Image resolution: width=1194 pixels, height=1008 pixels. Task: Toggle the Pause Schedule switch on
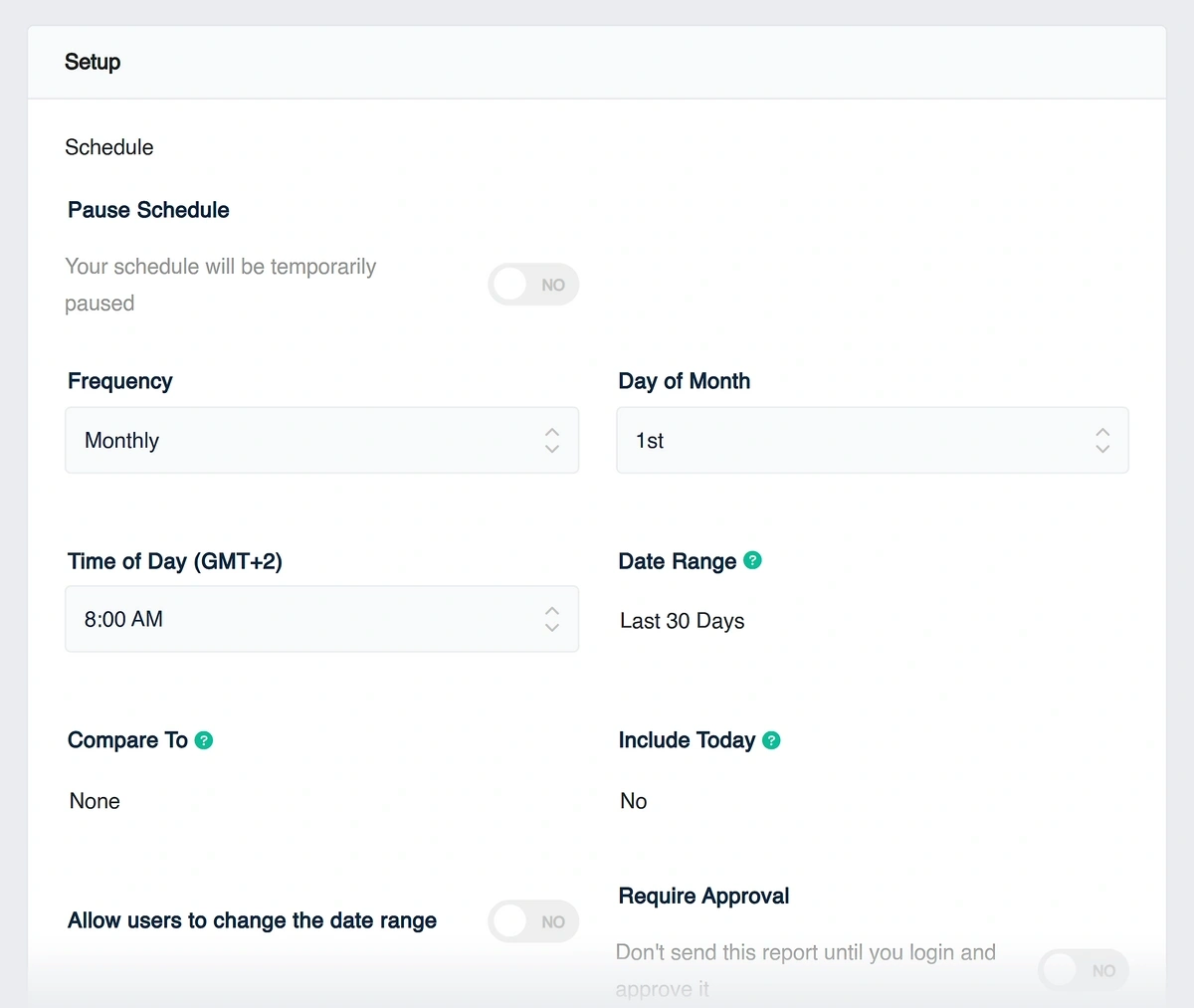coord(533,285)
